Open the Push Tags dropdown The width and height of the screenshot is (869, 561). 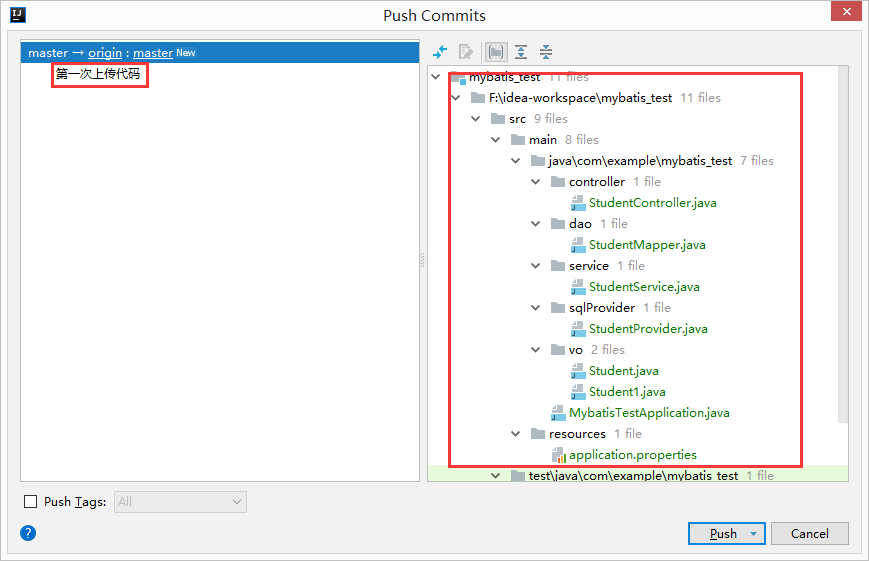coord(180,502)
